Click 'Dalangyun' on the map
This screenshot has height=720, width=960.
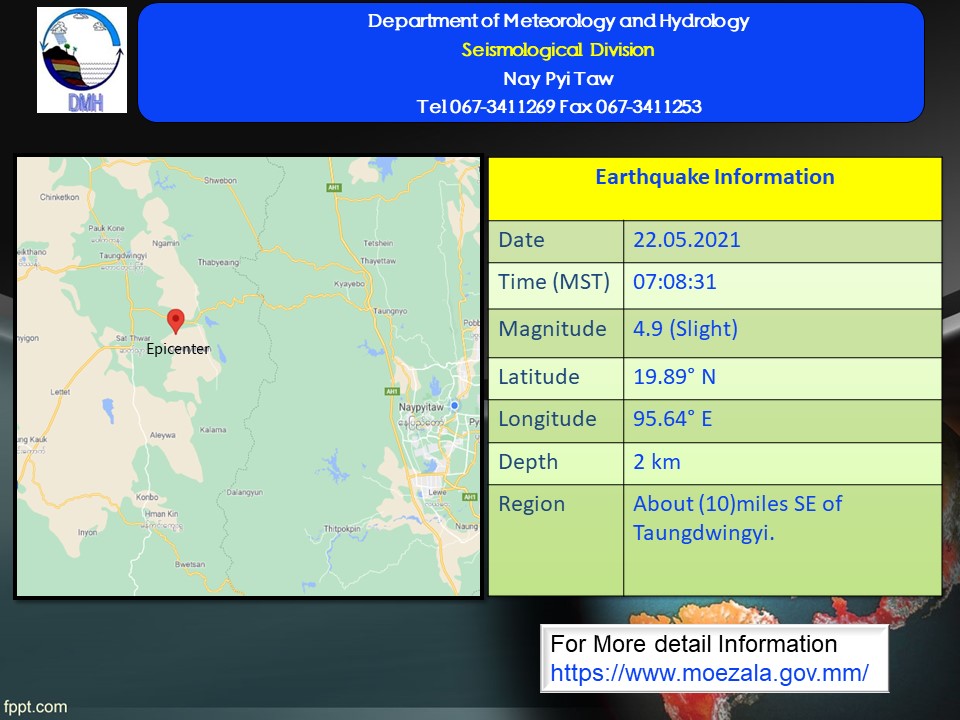click(x=245, y=492)
